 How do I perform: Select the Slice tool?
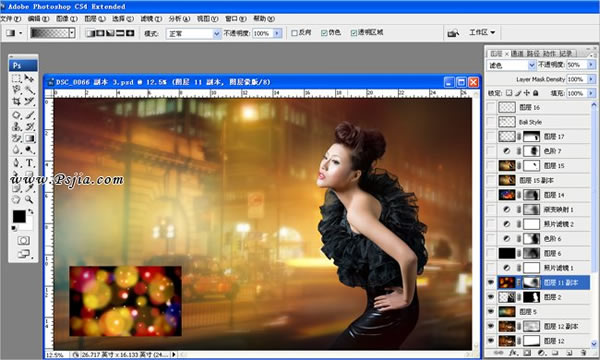(29, 101)
